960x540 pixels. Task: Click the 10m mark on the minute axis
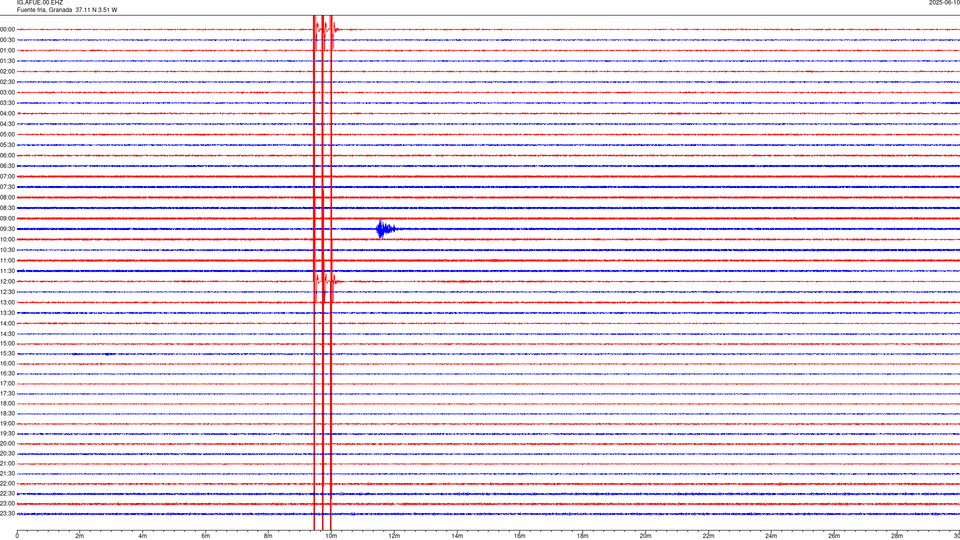coord(331,536)
